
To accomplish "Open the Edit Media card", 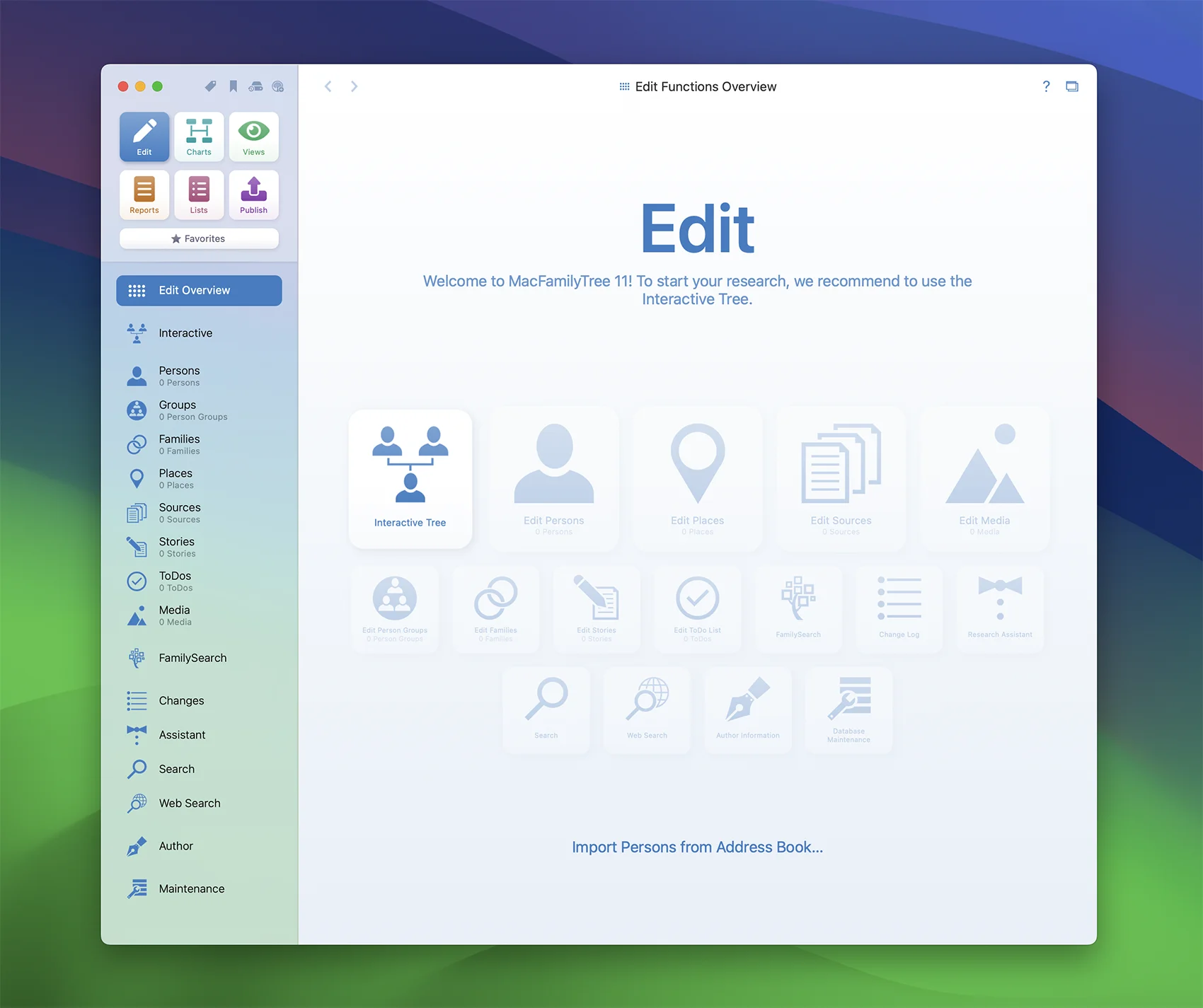I will point(985,479).
